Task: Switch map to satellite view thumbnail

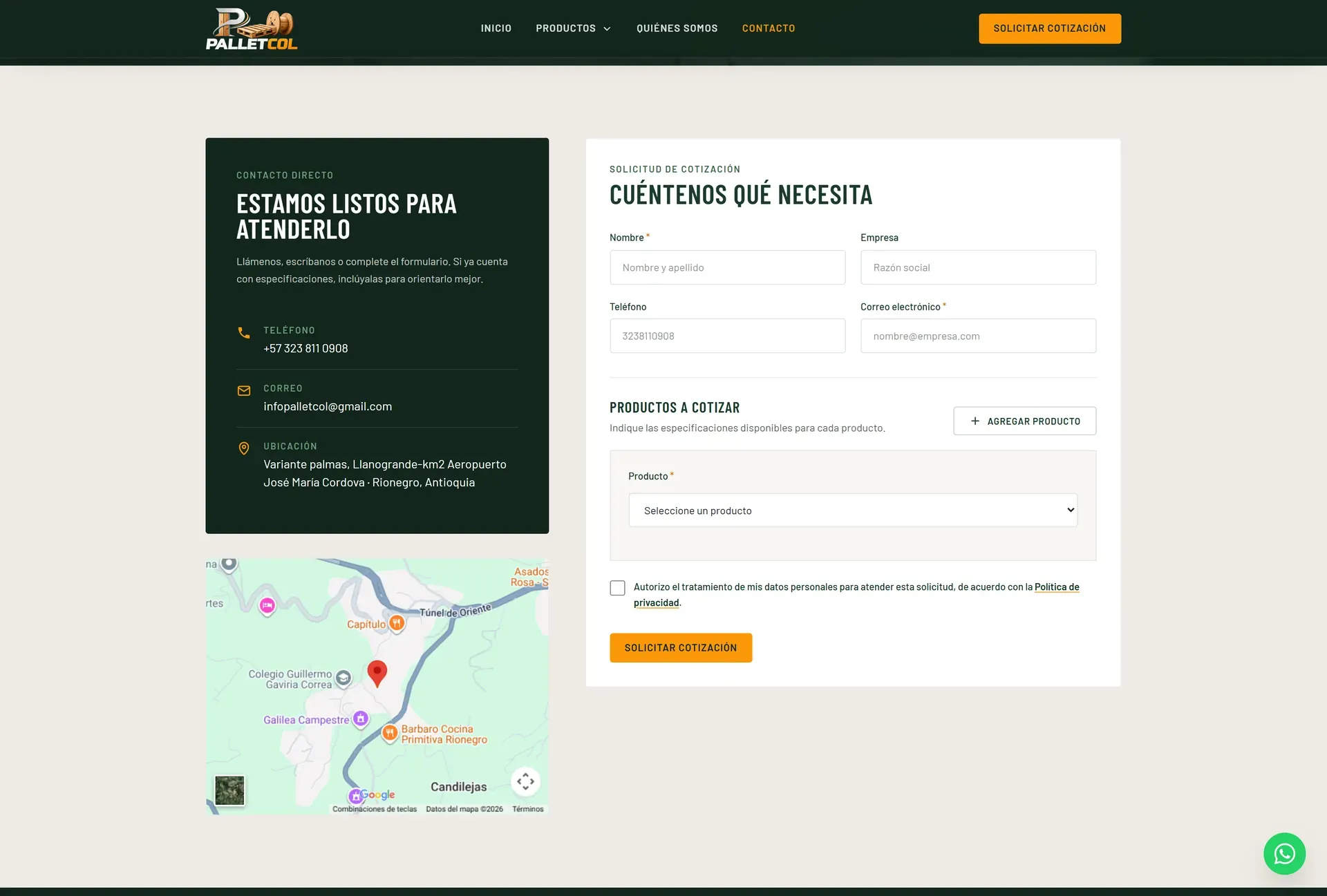Action: click(229, 790)
